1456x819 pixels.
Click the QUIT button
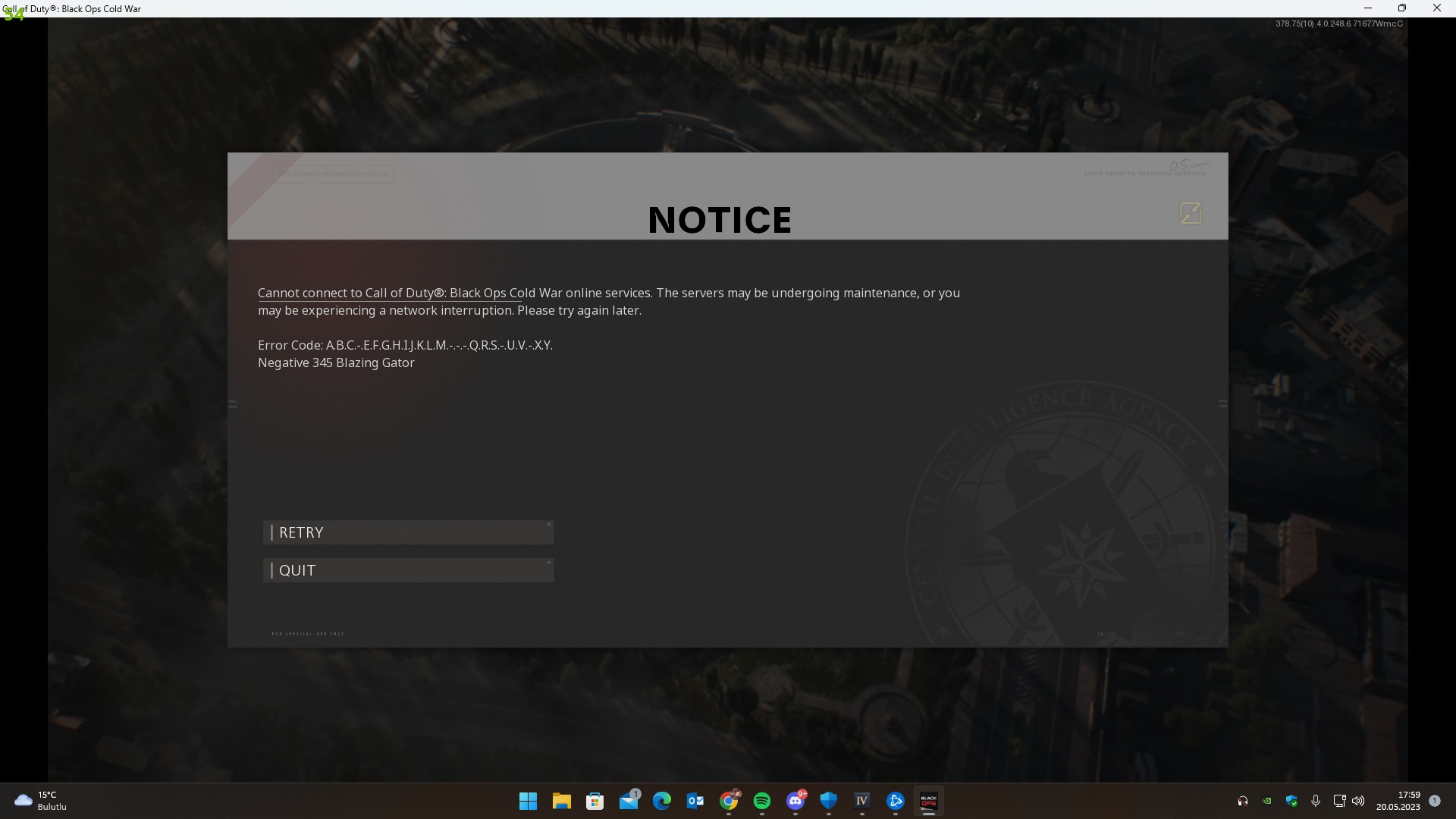[408, 570]
